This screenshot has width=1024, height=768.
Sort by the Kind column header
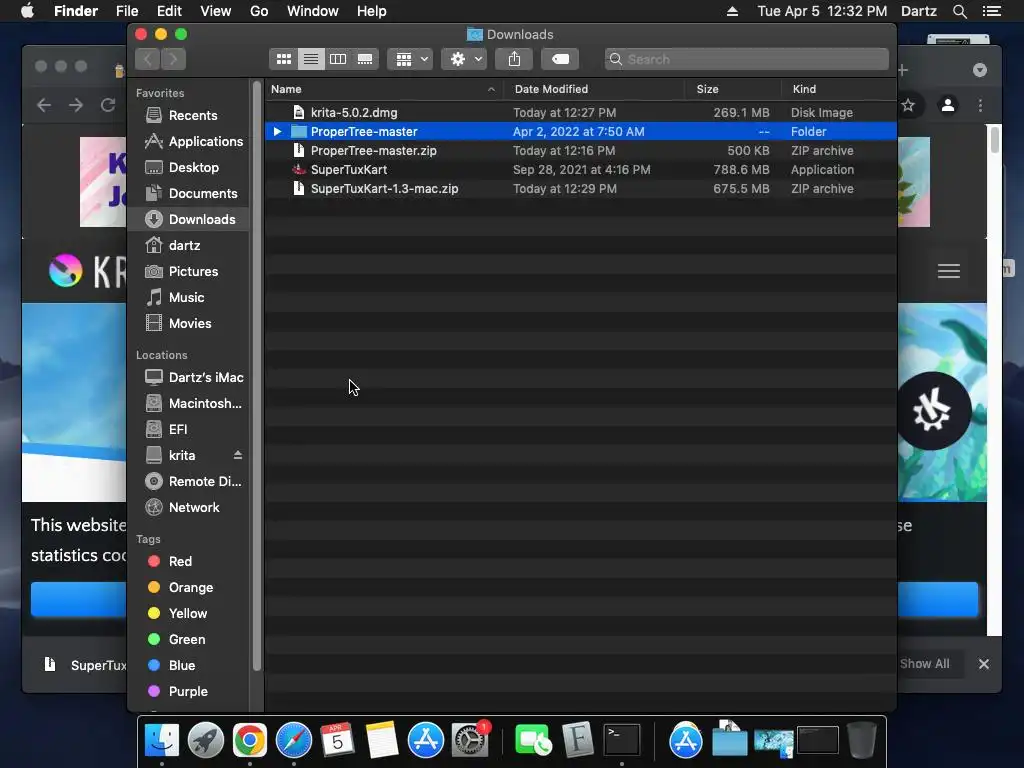pos(839,89)
